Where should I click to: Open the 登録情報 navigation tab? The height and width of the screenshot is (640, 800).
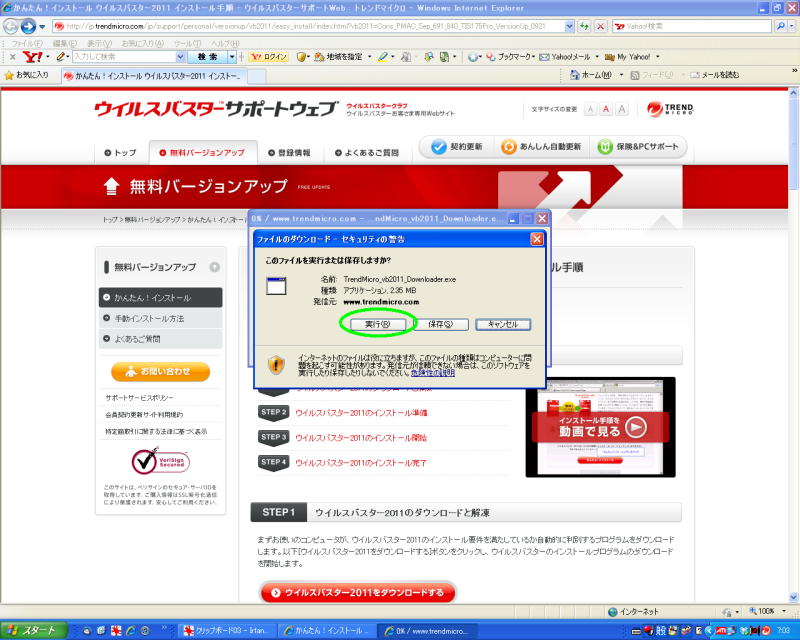(289, 153)
